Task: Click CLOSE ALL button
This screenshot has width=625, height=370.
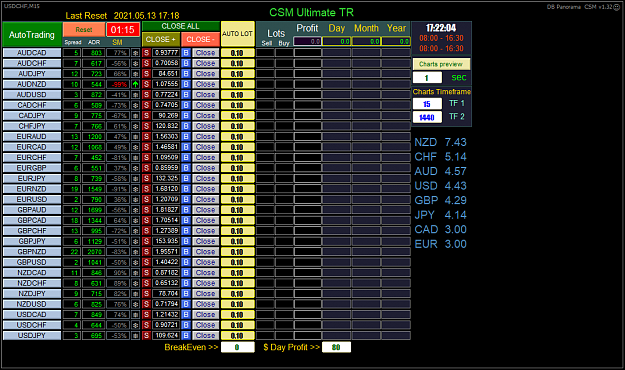Action: click(x=181, y=26)
